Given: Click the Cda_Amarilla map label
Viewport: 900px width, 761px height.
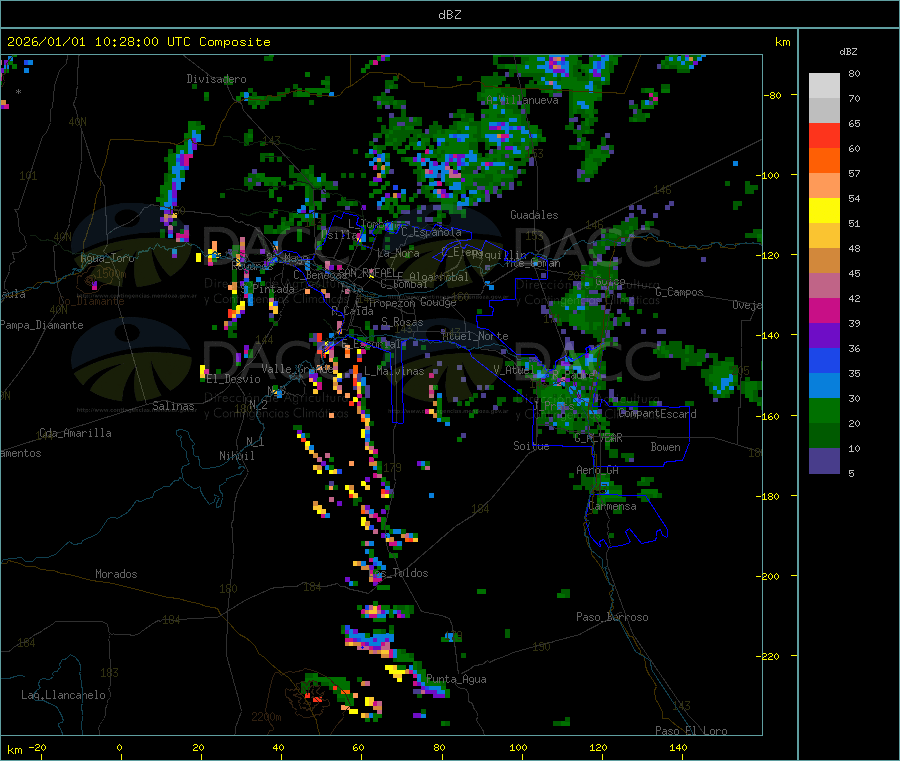Looking at the screenshot, I should 75,433.
